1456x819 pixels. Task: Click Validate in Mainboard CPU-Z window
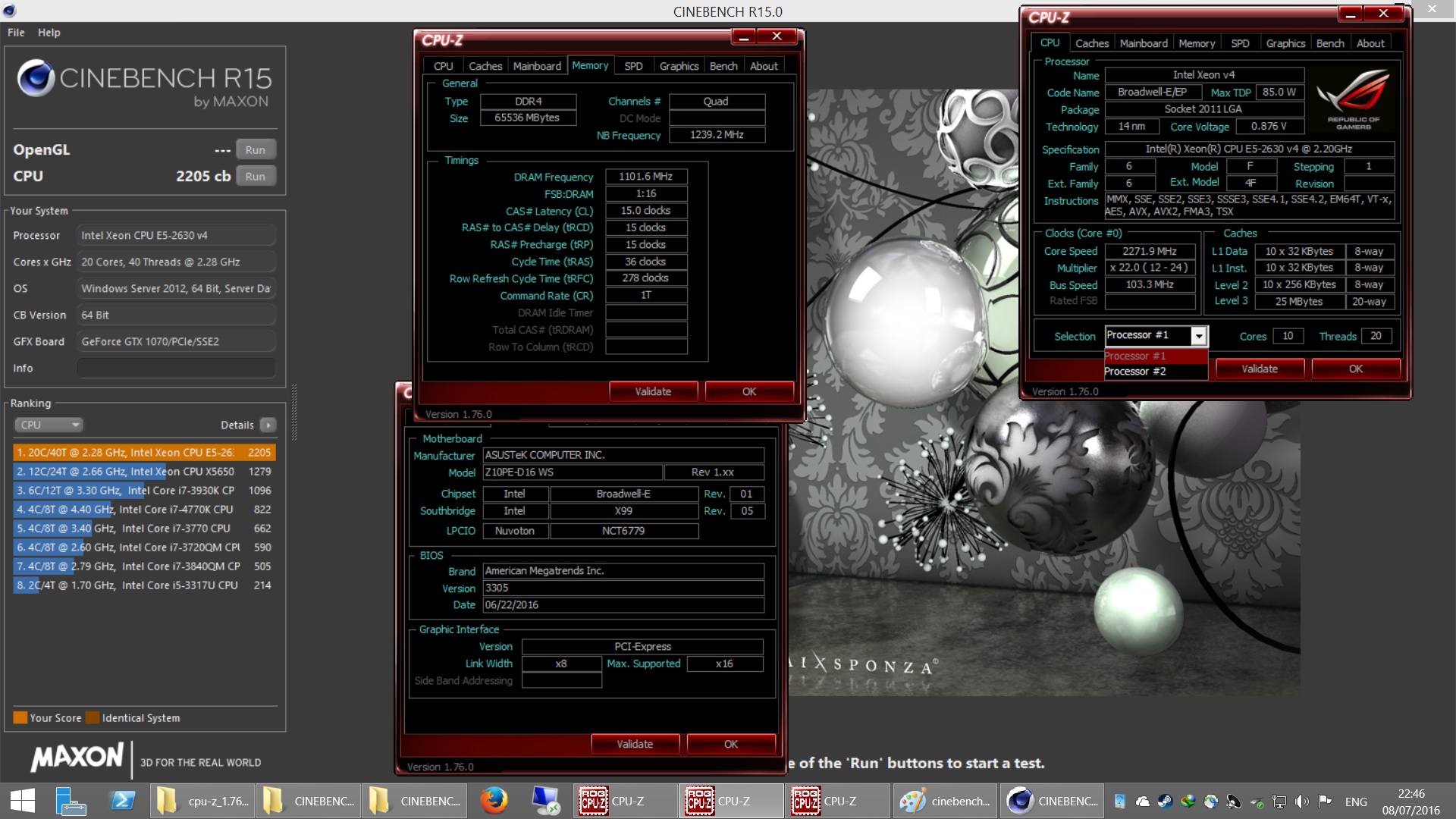(x=635, y=744)
